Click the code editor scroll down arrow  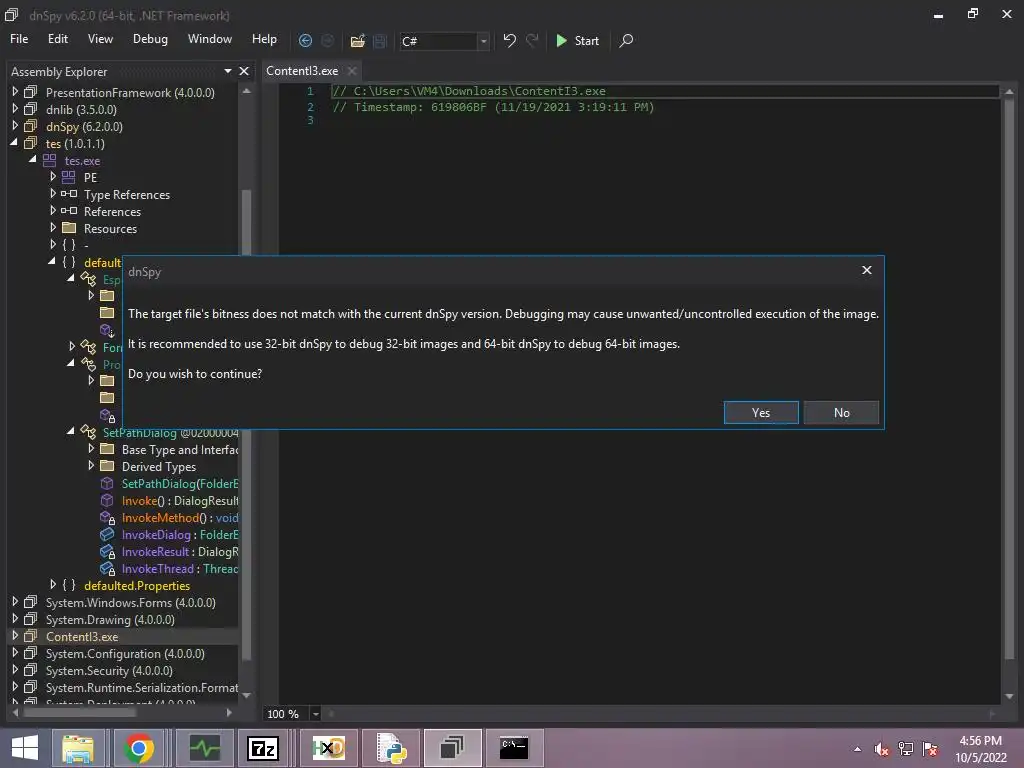[1009, 696]
